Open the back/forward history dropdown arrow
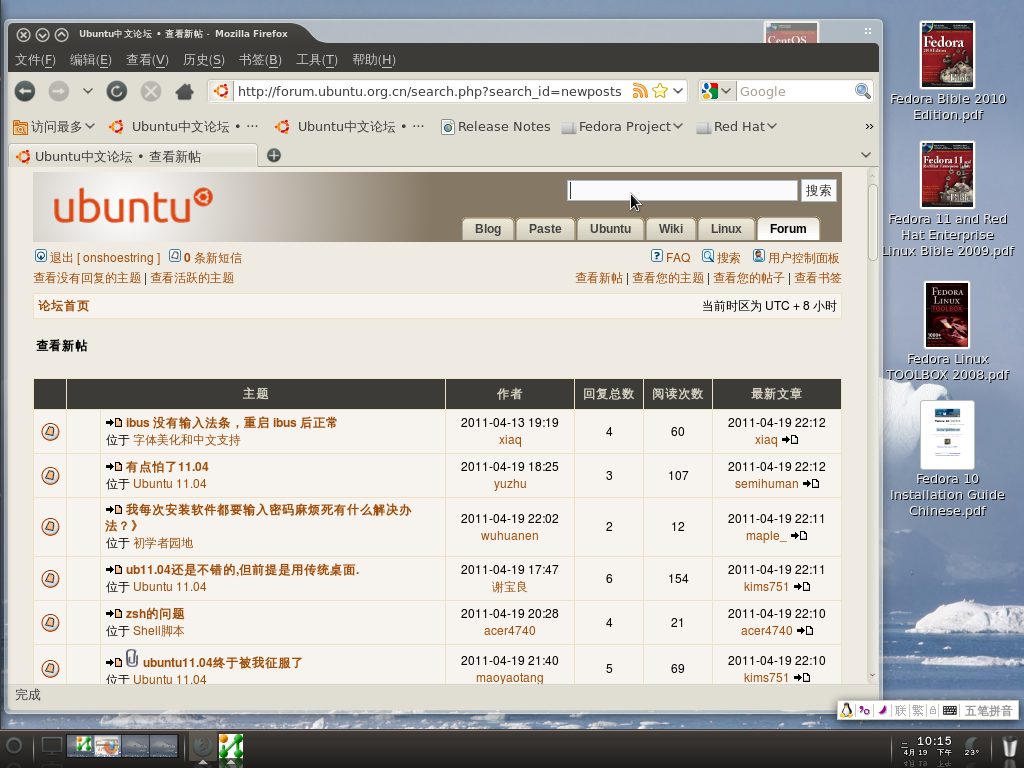Viewport: 1024px width, 768px height. click(88, 91)
